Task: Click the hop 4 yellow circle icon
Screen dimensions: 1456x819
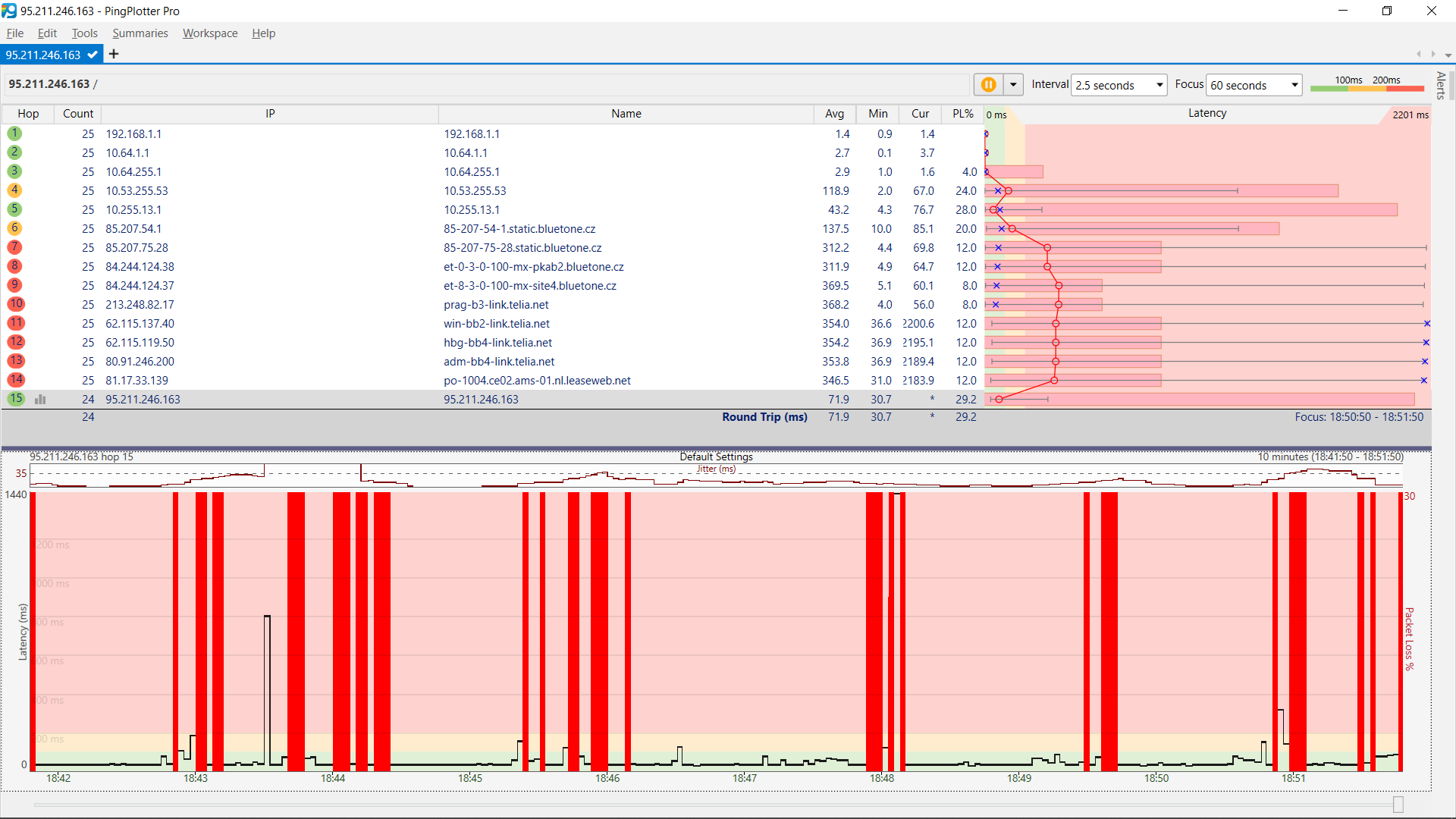Action: [14, 190]
